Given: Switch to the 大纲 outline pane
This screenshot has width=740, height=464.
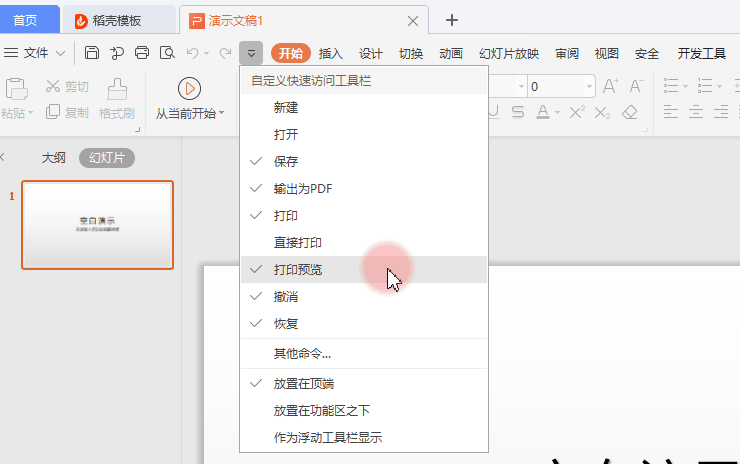Looking at the screenshot, I should point(53,158).
